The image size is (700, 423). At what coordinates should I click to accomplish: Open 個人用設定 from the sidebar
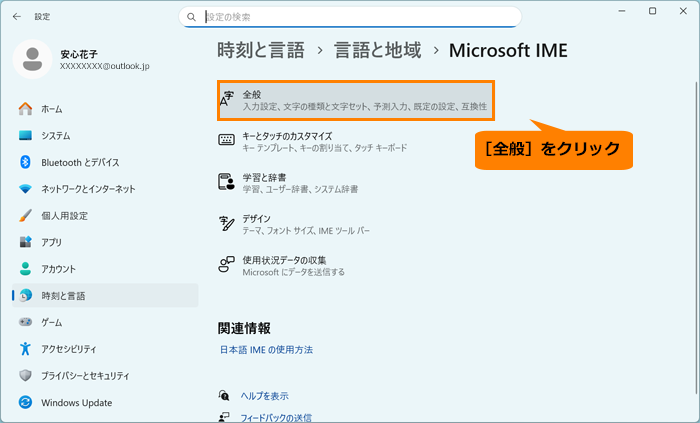click(x=105, y=216)
